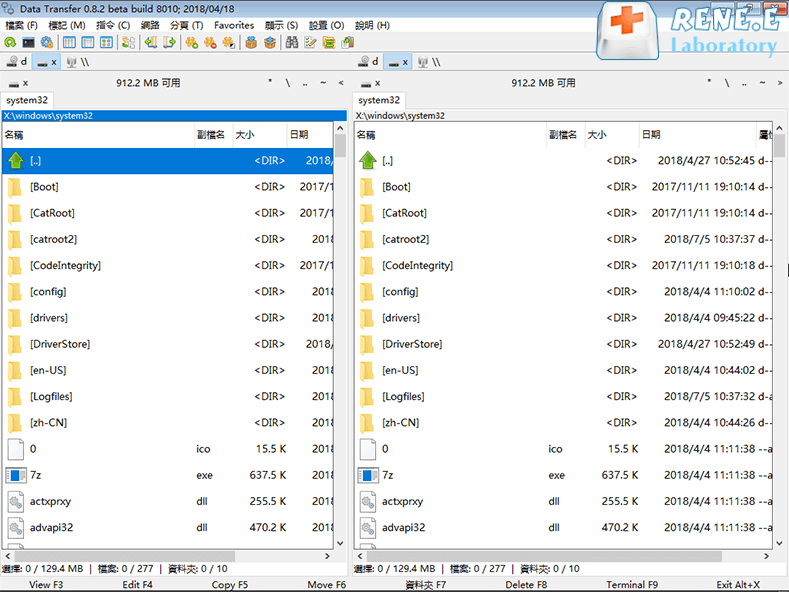Open the options gear toolbar icon
Viewport: 789px width, 592px height.
(47, 43)
